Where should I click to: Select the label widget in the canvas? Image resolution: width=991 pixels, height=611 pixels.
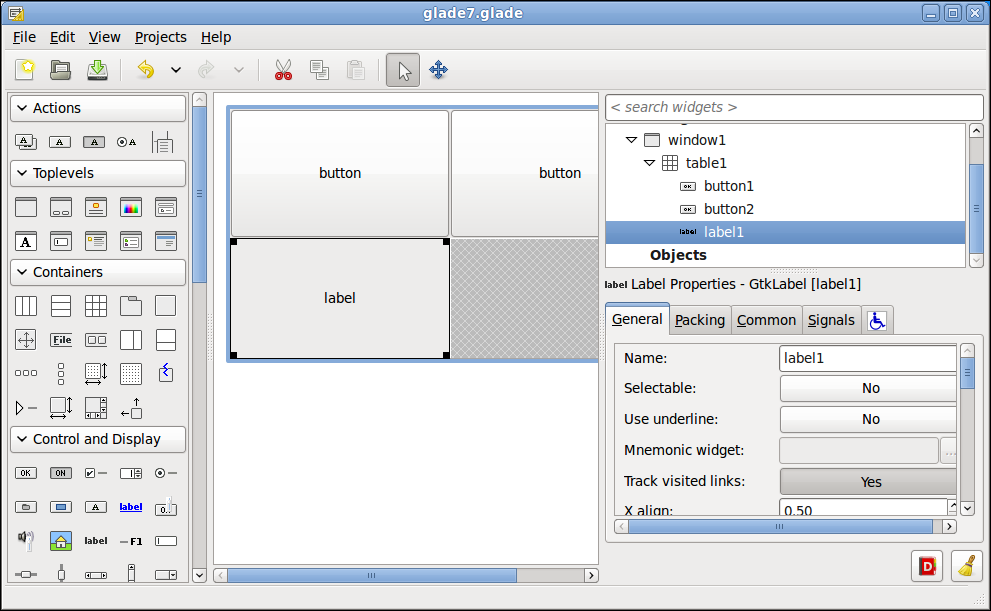coord(340,298)
